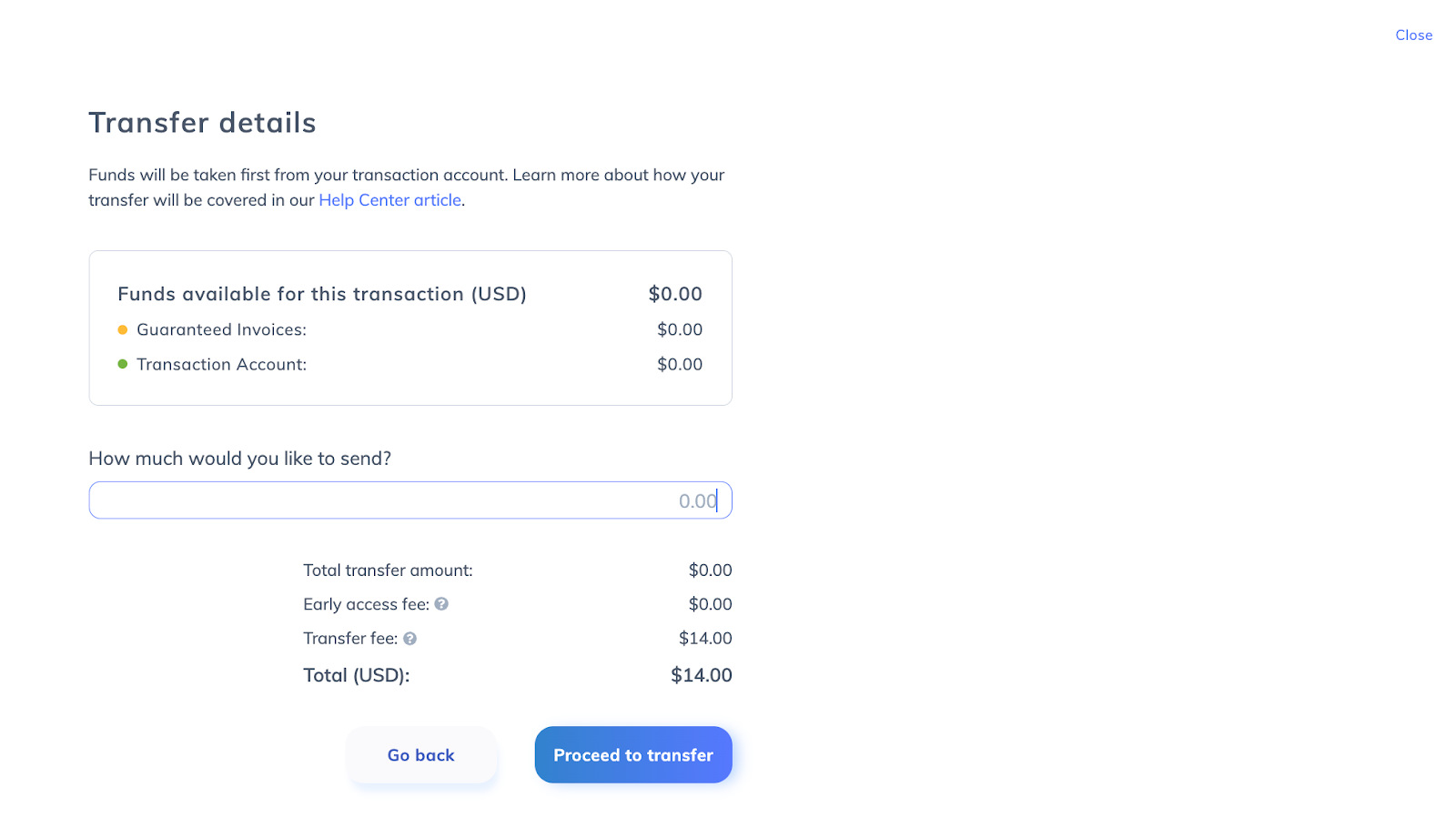Screen dimensions: 1456x838
Task: Click the Transfer fee question mark icon
Action: pos(410,639)
